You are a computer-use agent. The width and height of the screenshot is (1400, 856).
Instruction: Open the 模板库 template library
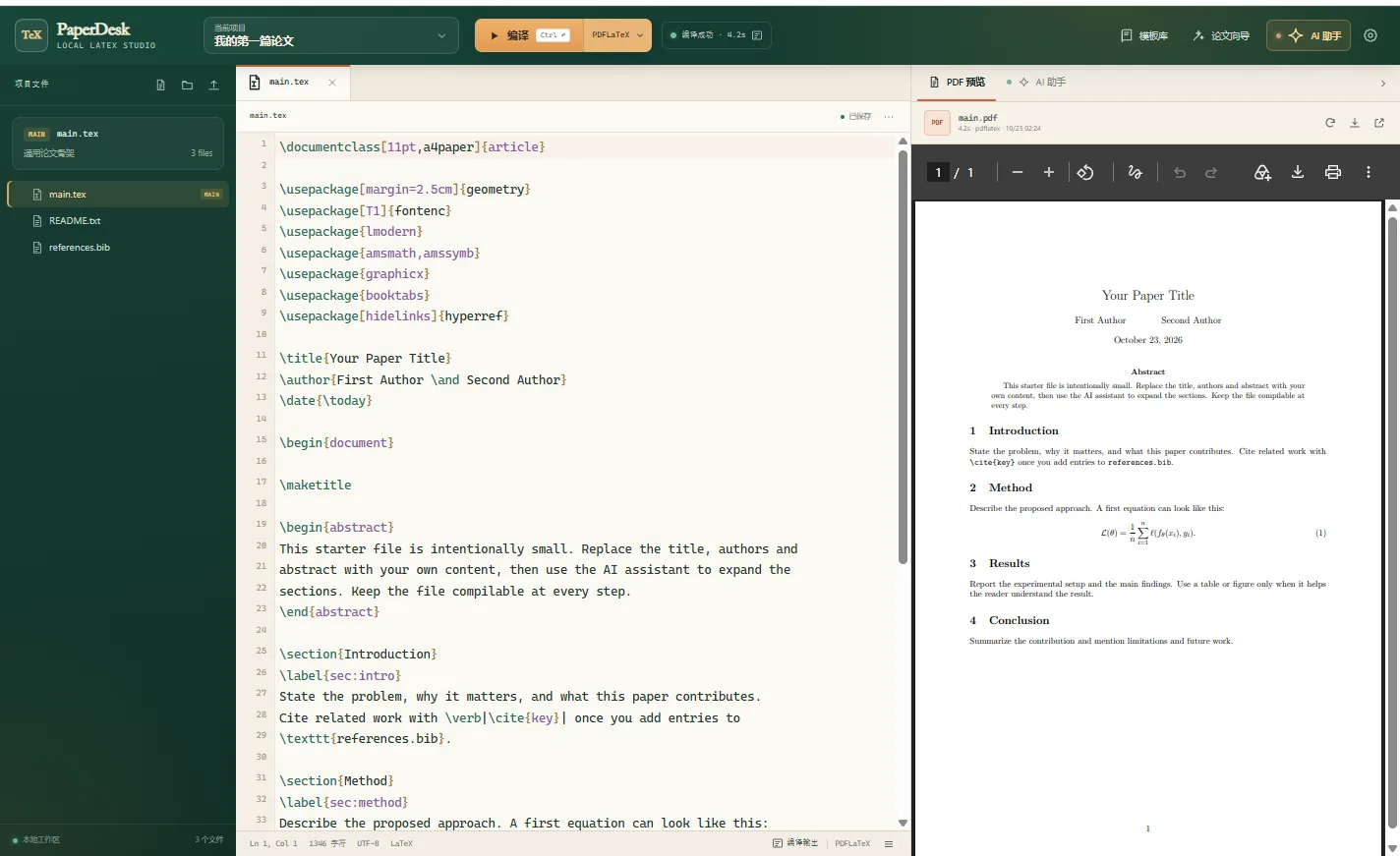1144,35
